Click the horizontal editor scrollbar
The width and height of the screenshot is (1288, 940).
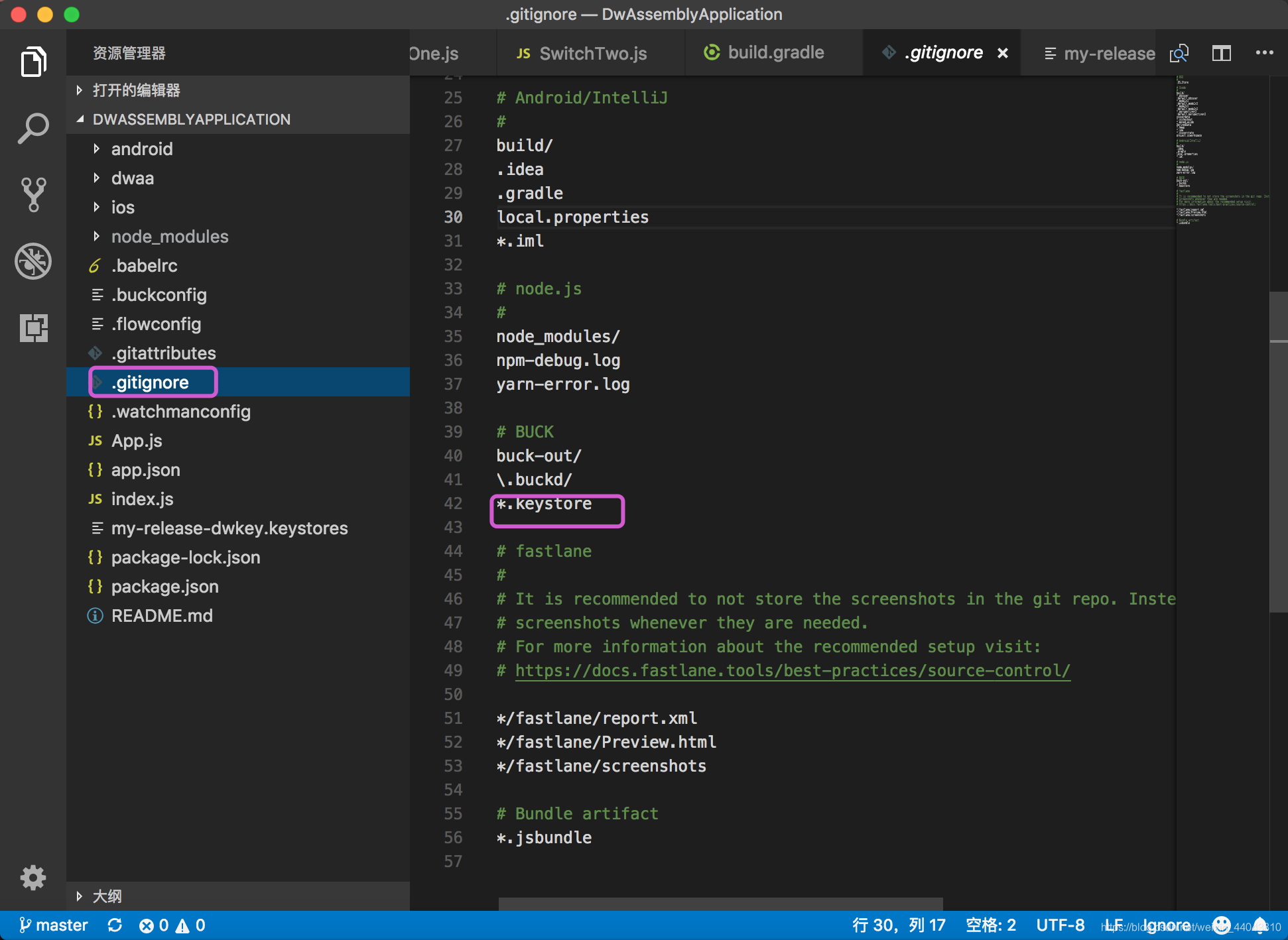tap(721, 904)
